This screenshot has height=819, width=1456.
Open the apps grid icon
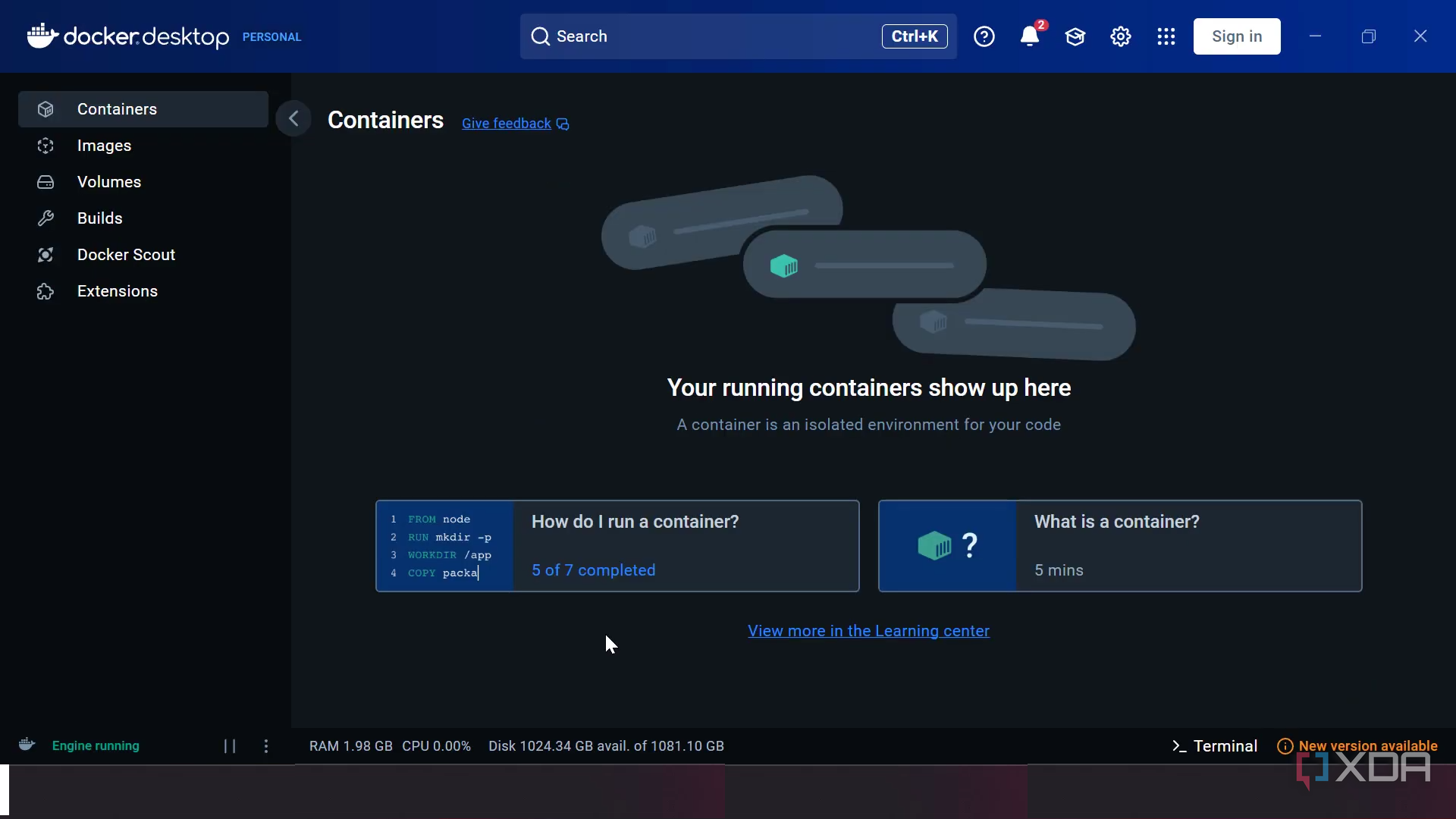coord(1166,36)
